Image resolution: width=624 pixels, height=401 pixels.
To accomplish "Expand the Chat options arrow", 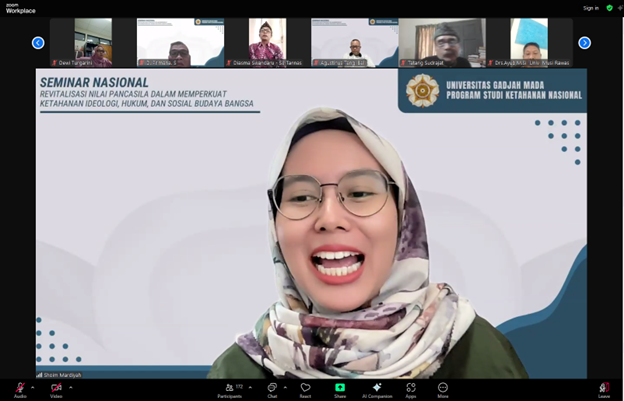I will [x=286, y=386].
